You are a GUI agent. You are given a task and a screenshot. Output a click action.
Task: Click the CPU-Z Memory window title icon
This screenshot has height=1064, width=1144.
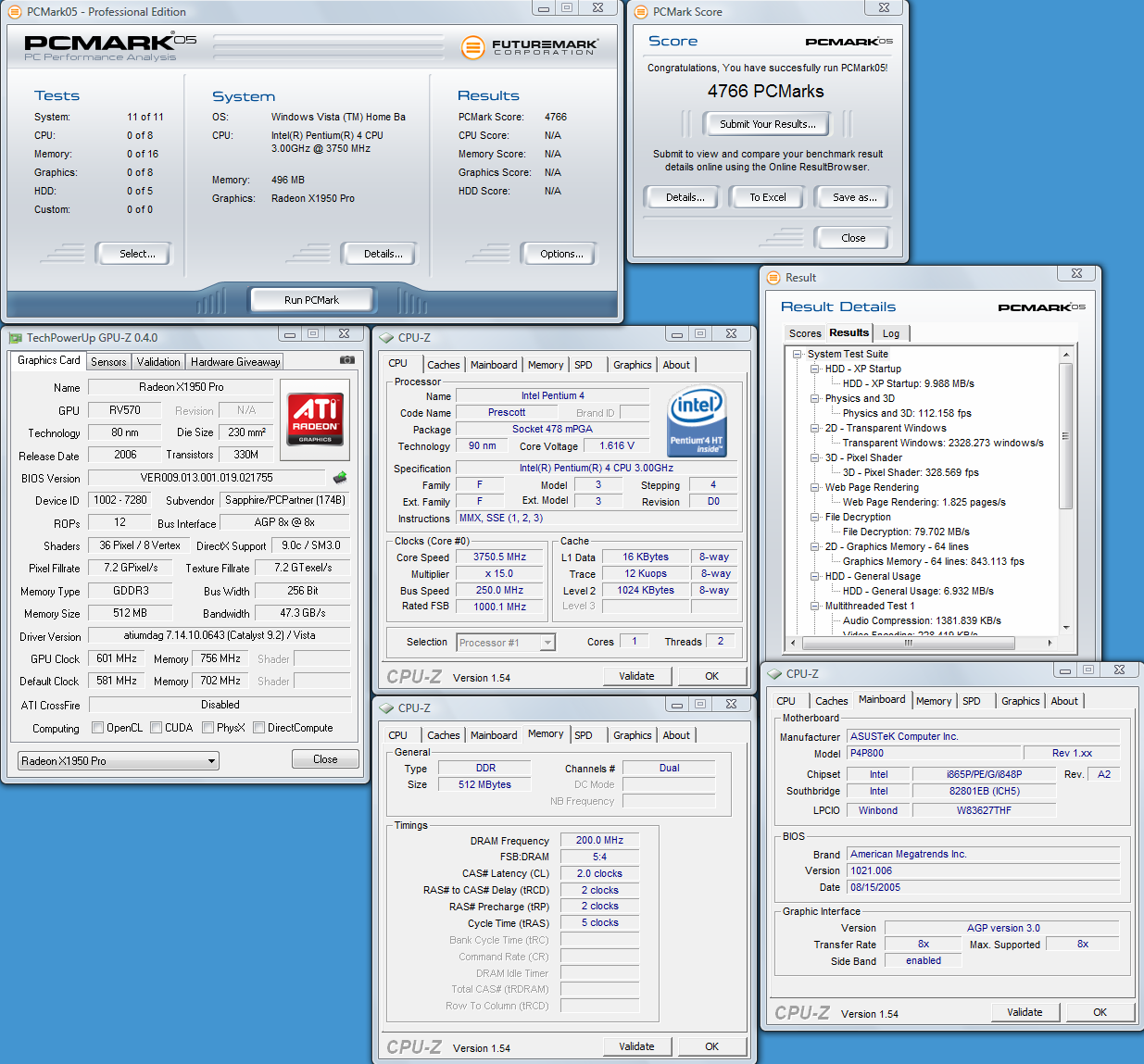386,708
